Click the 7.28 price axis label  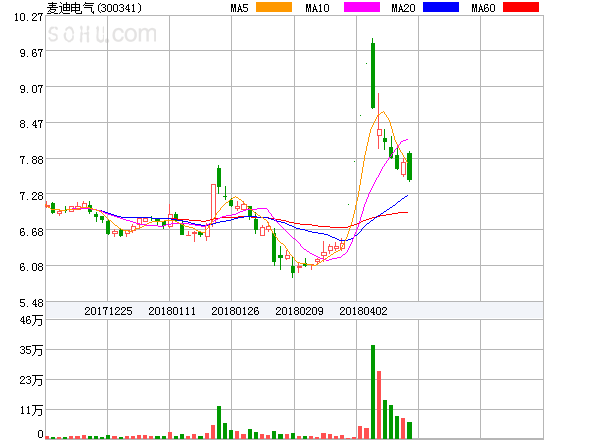pyautogui.click(x=31, y=196)
